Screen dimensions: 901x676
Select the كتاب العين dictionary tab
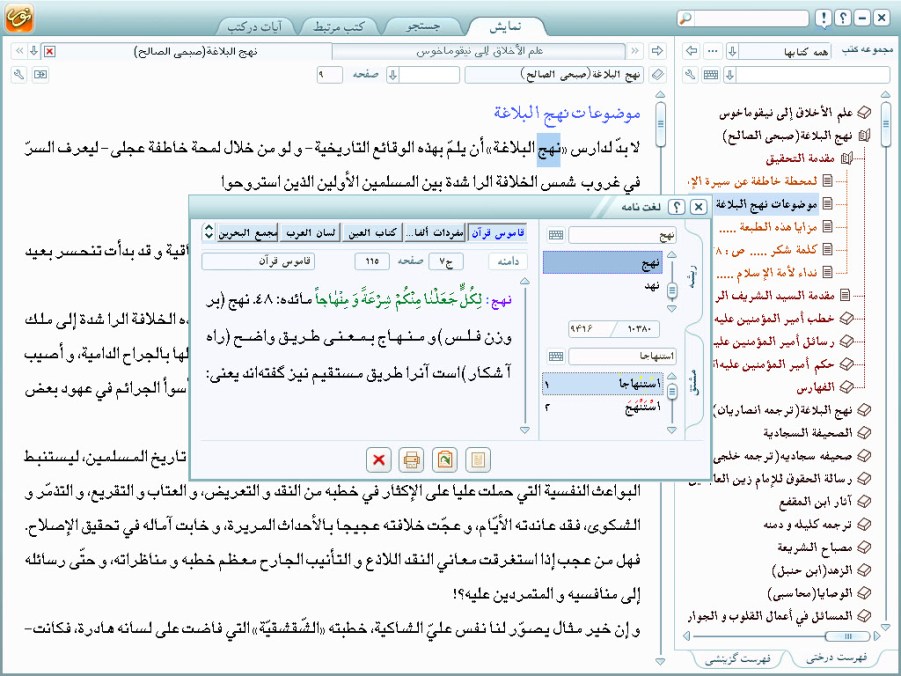[x=372, y=232]
